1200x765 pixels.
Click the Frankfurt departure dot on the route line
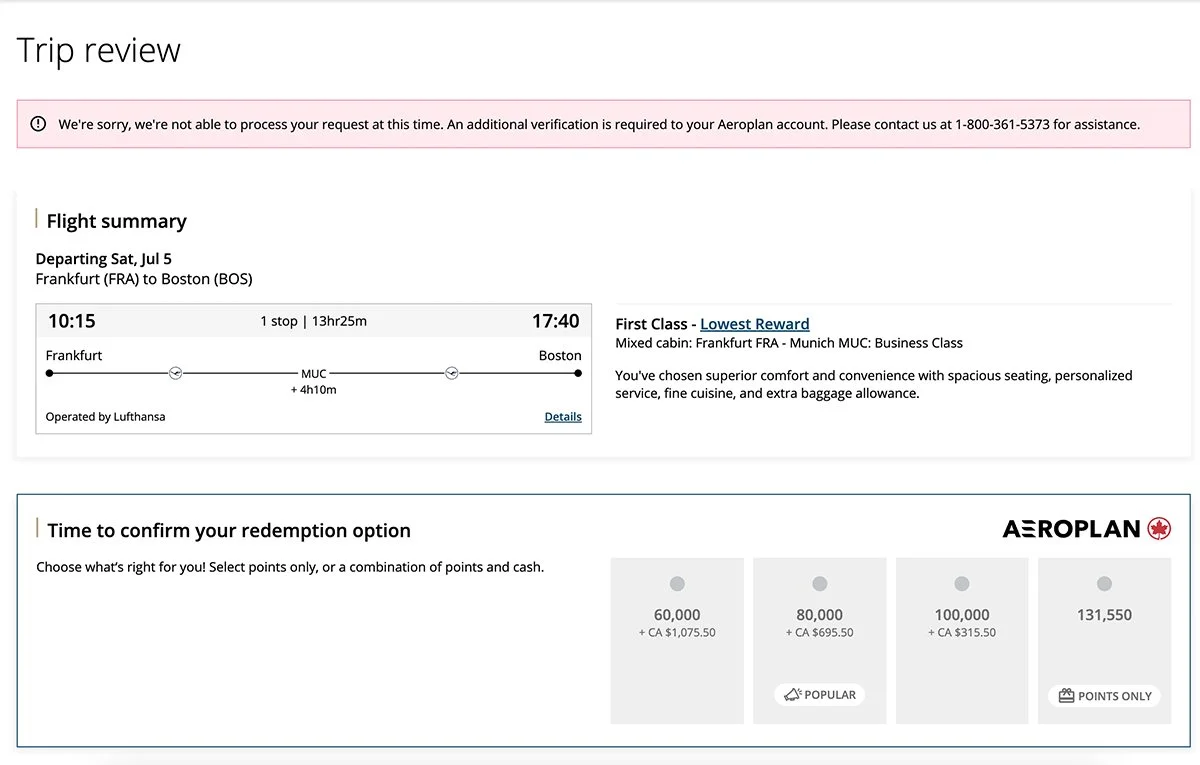pos(50,373)
